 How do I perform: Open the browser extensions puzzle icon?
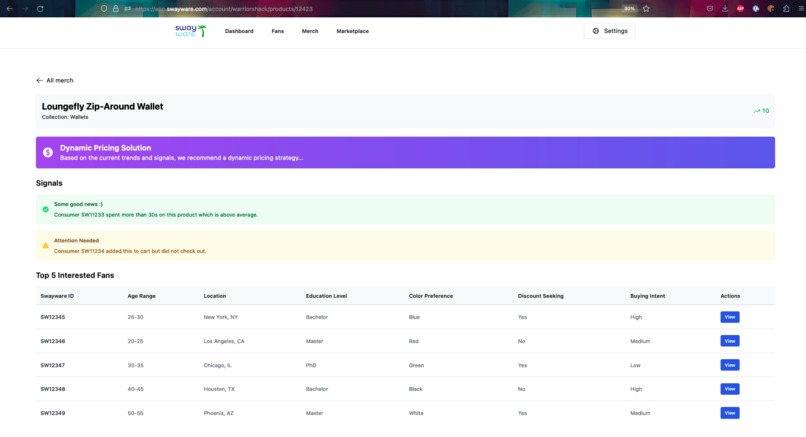[786, 9]
